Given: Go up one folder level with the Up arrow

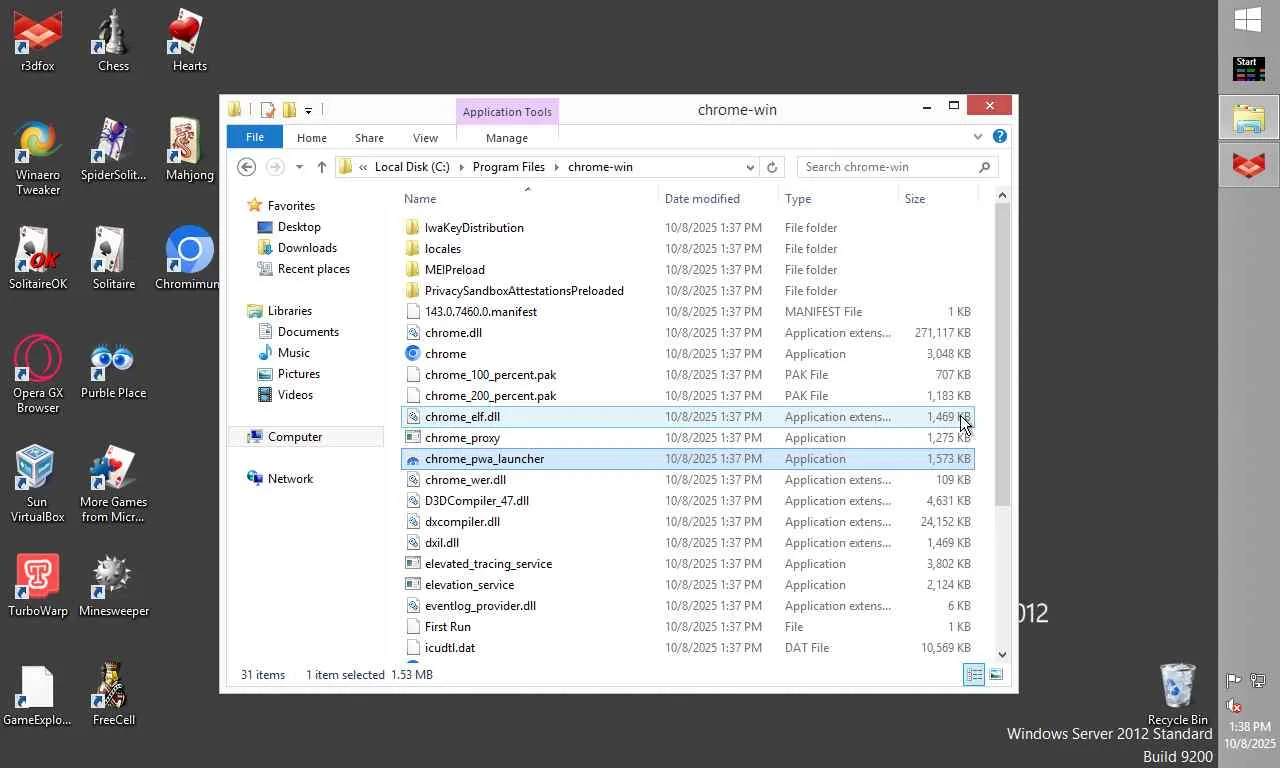Looking at the screenshot, I should [x=321, y=167].
